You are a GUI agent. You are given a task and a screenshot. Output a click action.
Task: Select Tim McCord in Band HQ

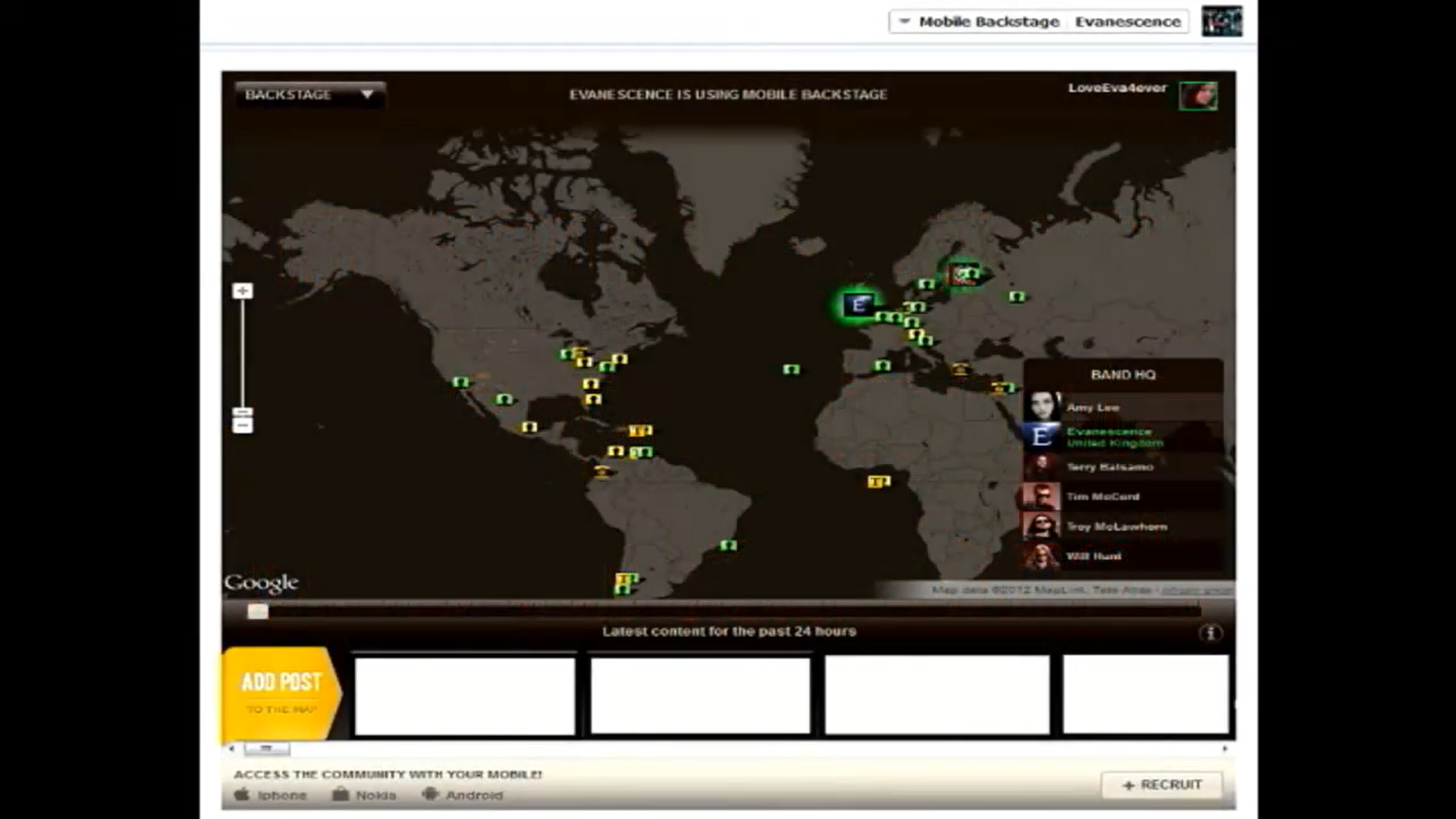1123,496
